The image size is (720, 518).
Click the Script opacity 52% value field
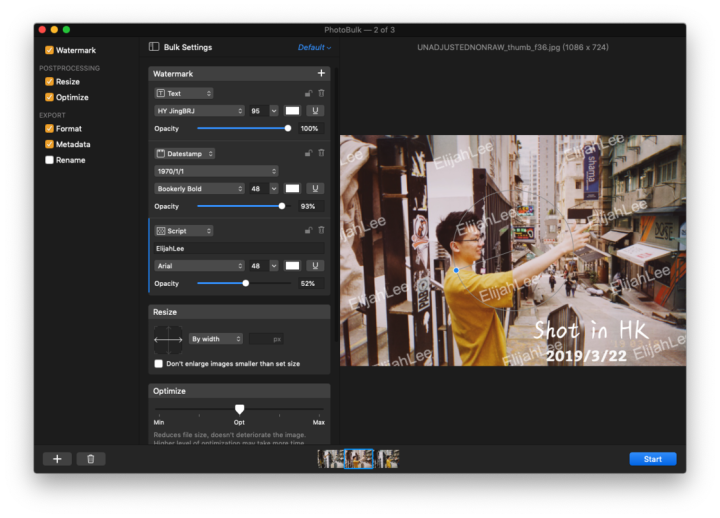[x=310, y=283]
